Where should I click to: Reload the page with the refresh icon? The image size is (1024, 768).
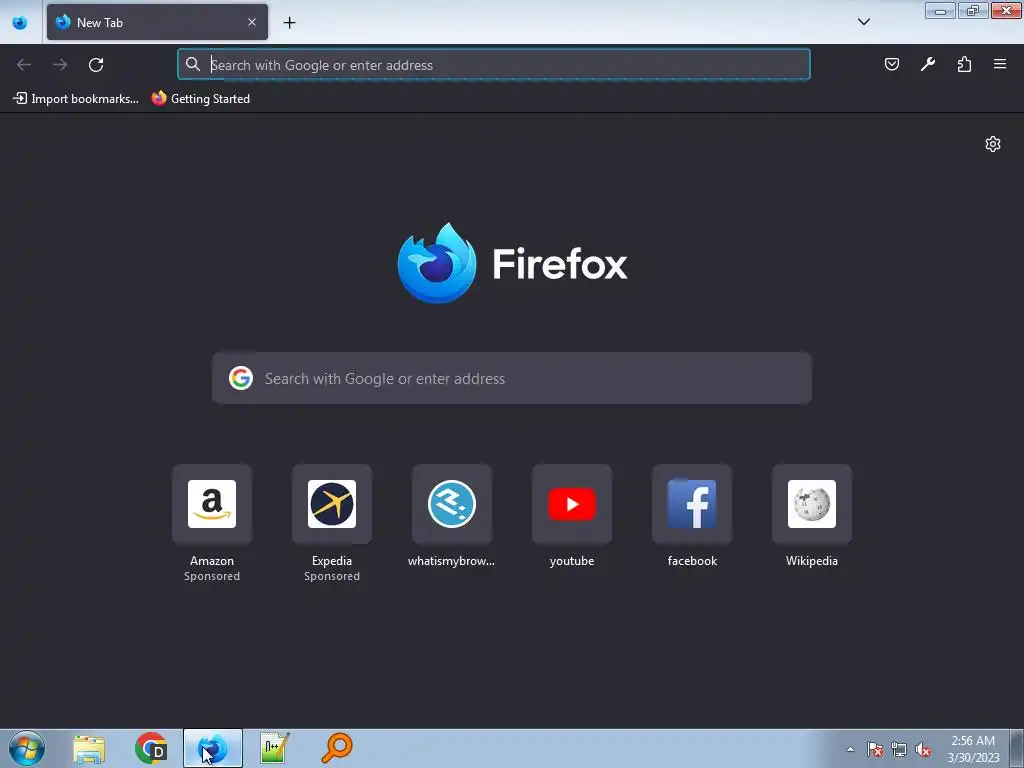(96, 65)
